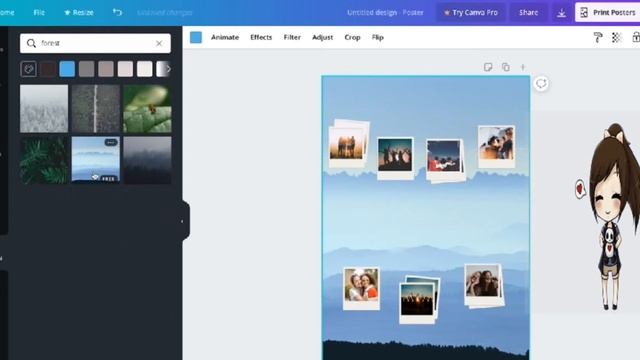Viewport: 640px width, 360px height.
Task: Clear the forest search text
Action: click(159, 43)
